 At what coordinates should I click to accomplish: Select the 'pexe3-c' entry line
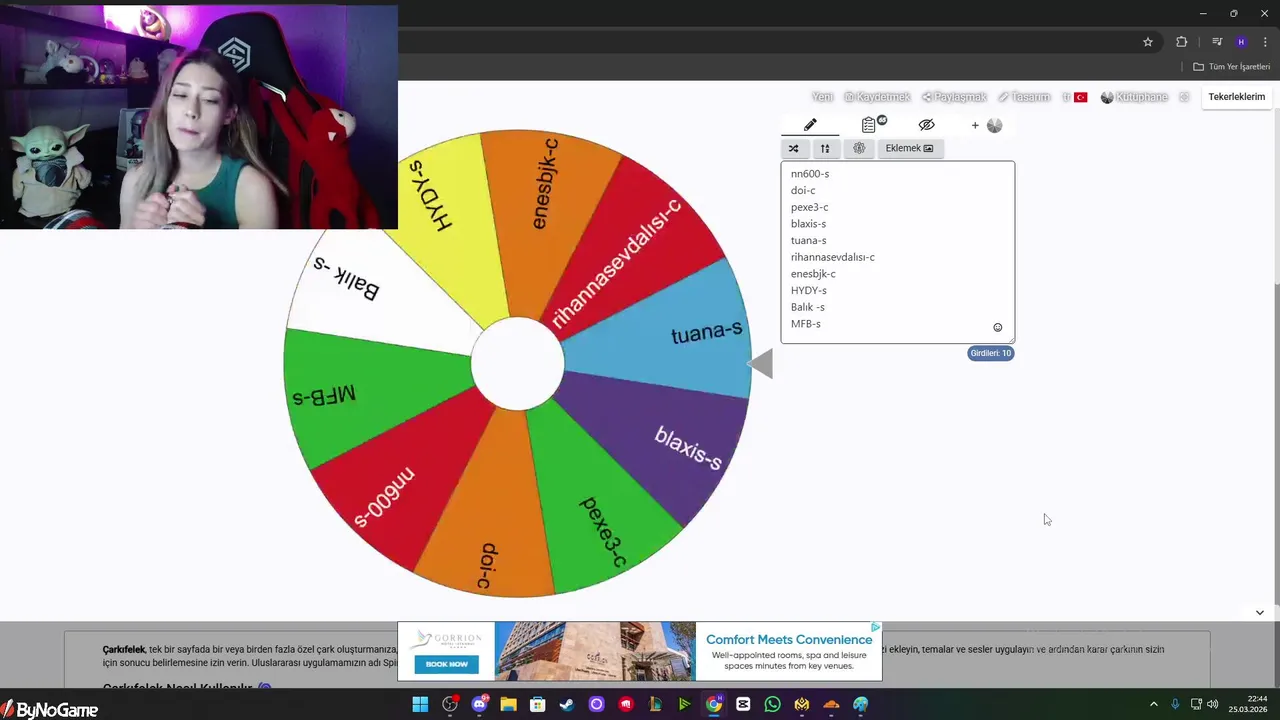pyautogui.click(x=809, y=207)
